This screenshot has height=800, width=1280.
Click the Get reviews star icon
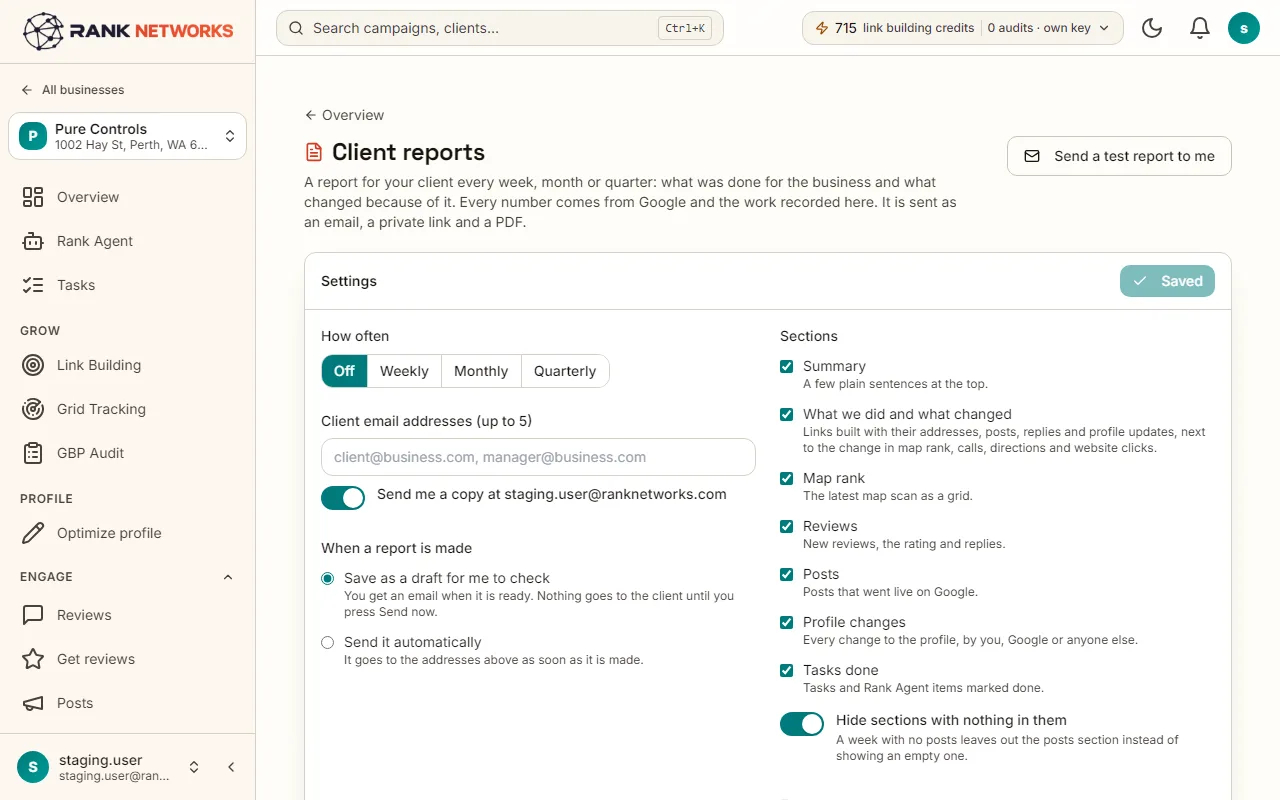pyautogui.click(x=33, y=659)
